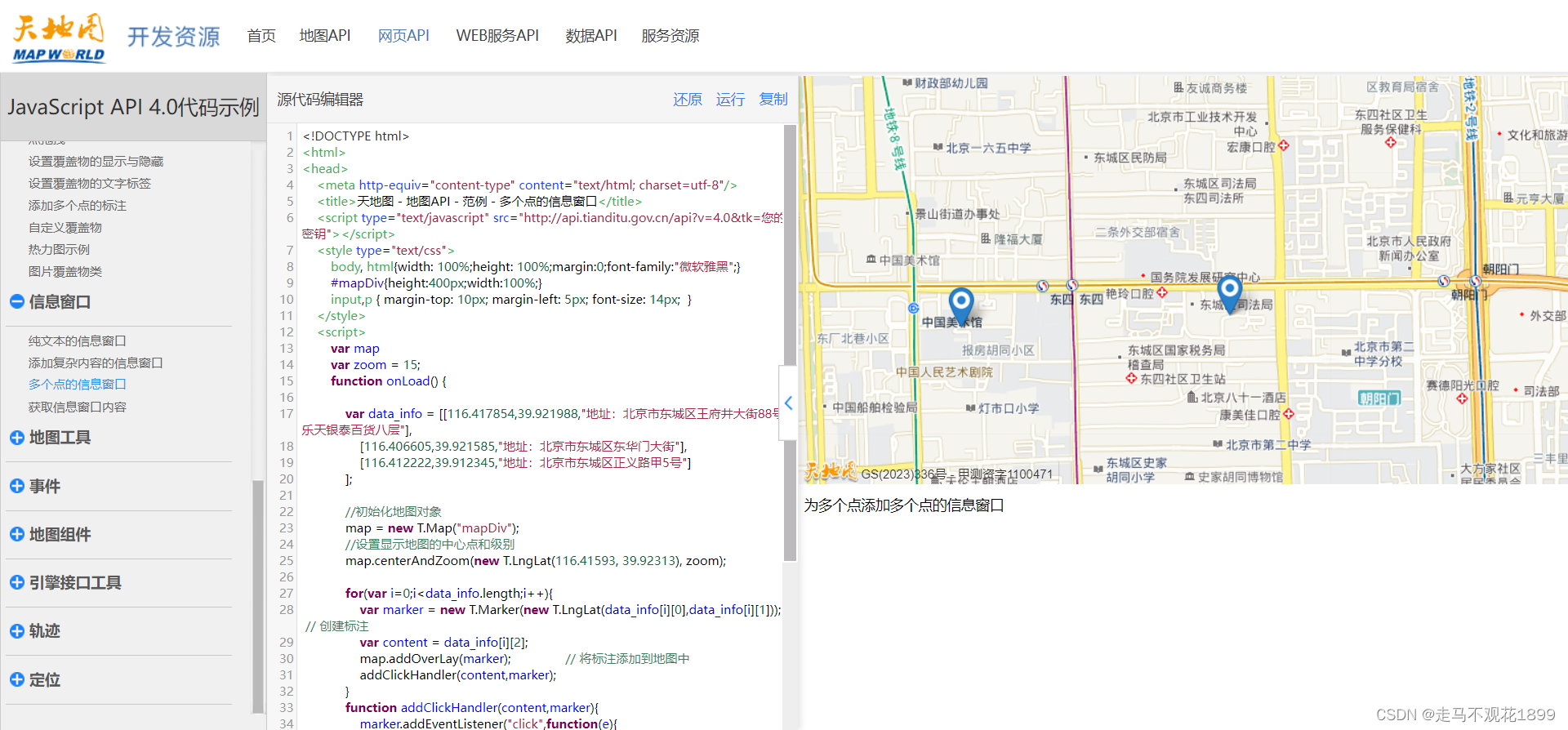Click the 为多个点添加多个点的信息窗口 description text
The image size is (1568, 730).
click(x=904, y=505)
